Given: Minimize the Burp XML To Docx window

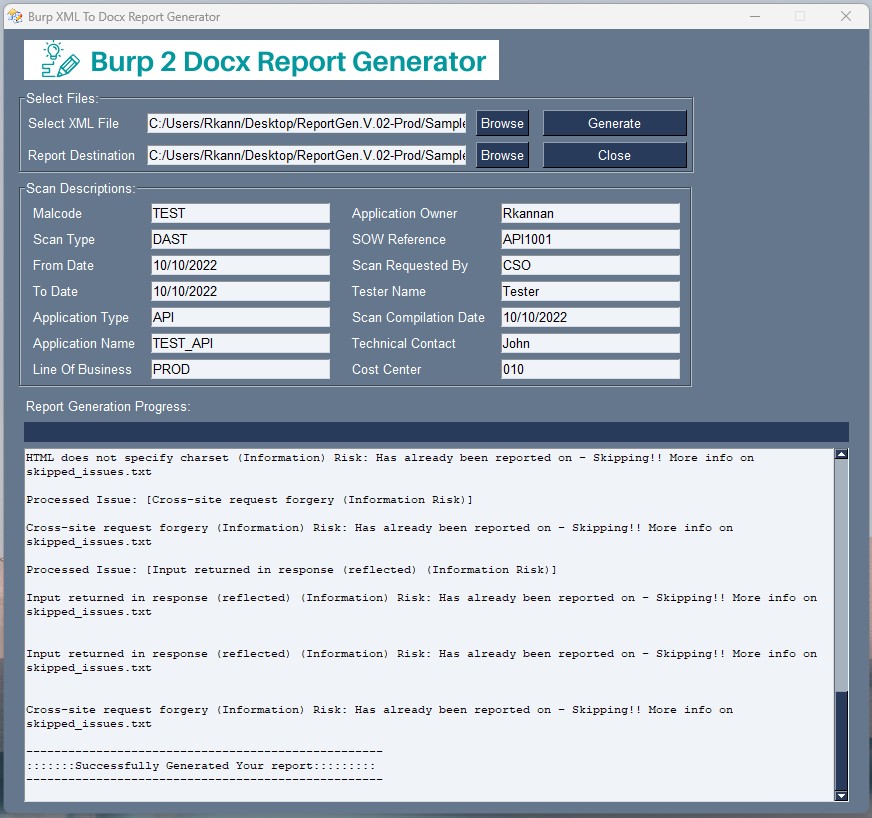Looking at the screenshot, I should coord(755,16).
